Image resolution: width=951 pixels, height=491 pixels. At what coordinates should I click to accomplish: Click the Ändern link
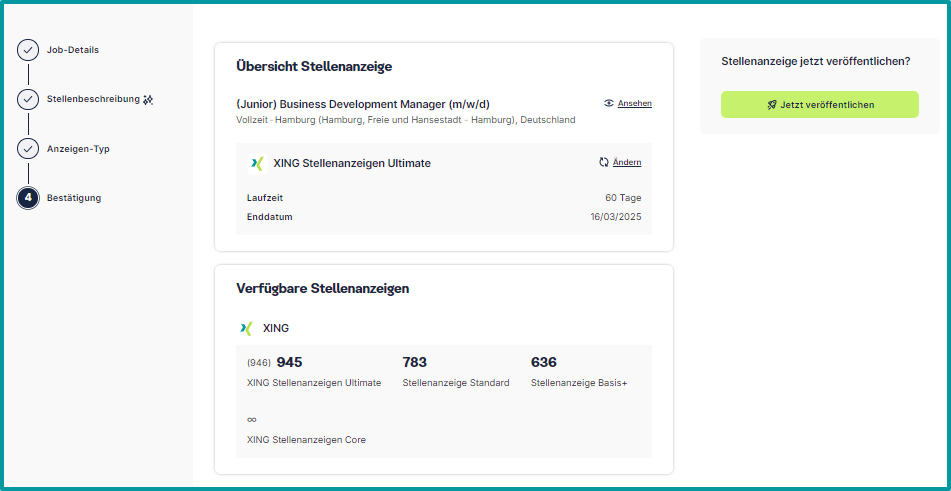(x=627, y=162)
